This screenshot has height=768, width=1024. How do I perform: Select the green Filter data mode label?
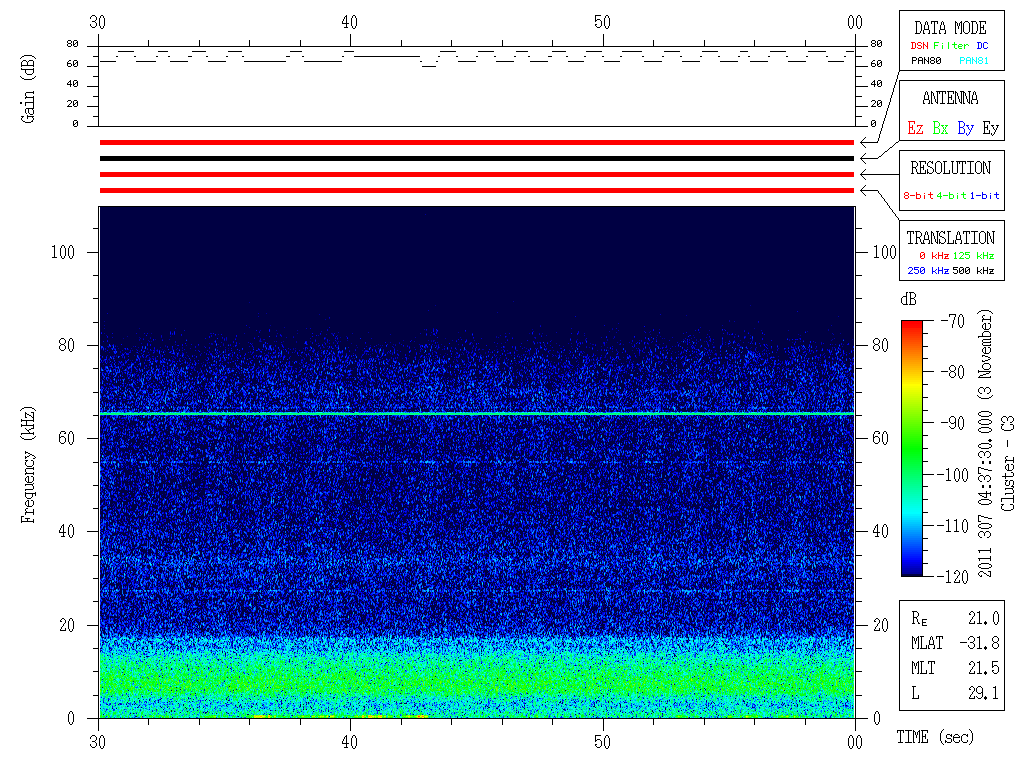pyautogui.click(x=950, y=45)
